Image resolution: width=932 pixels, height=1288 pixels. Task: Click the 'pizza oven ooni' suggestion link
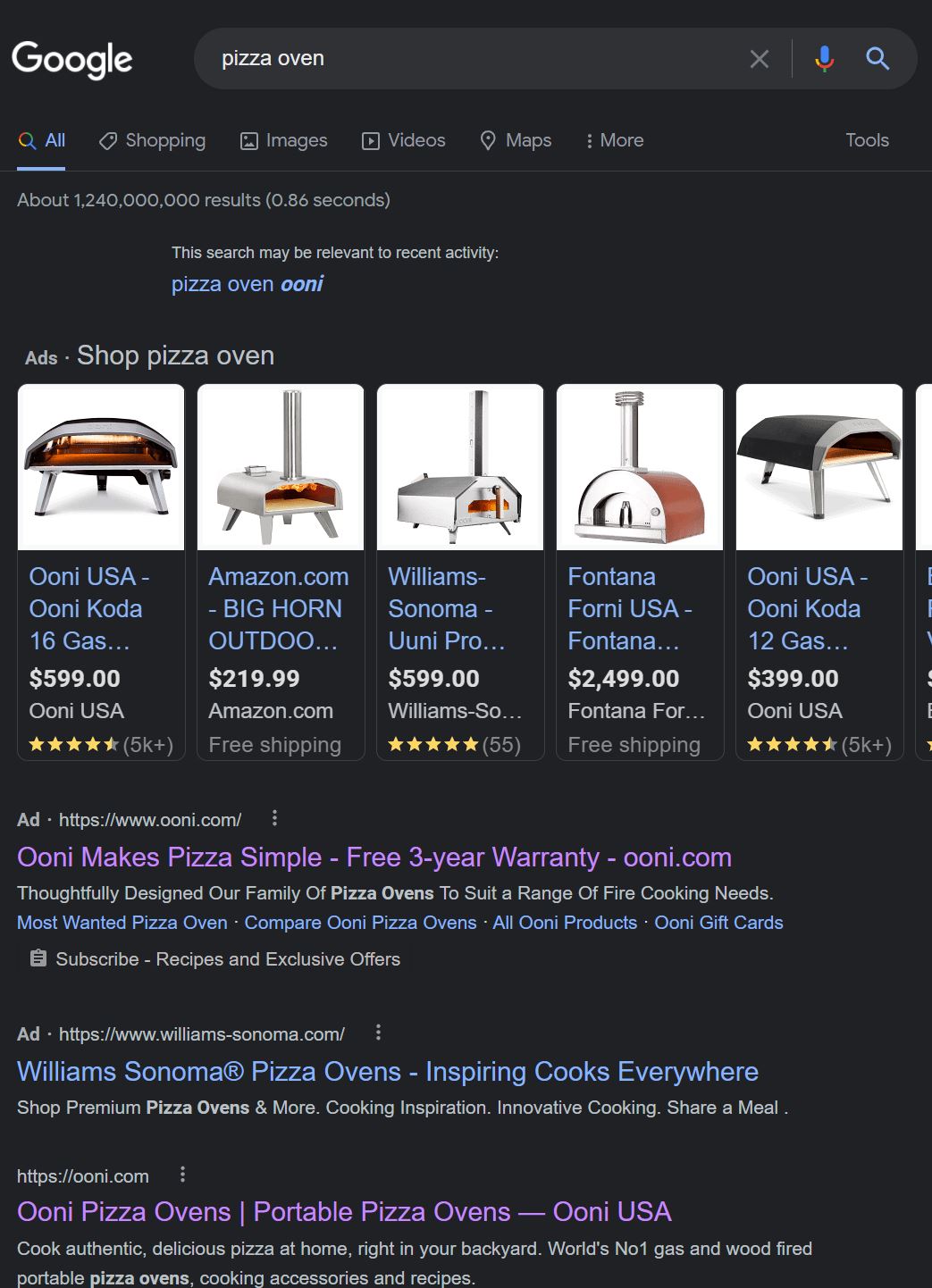tap(248, 284)
